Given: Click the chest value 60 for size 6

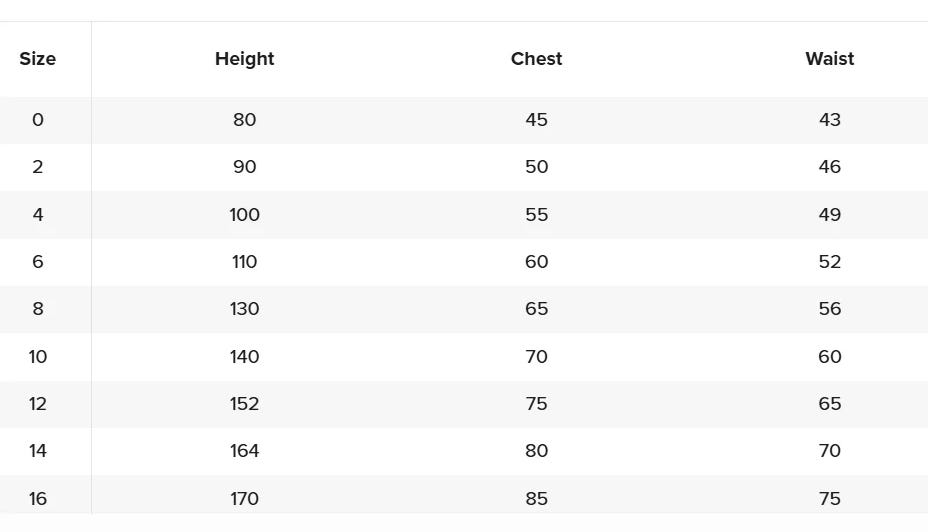Looking at the screenshot, I should pos(536,262).
